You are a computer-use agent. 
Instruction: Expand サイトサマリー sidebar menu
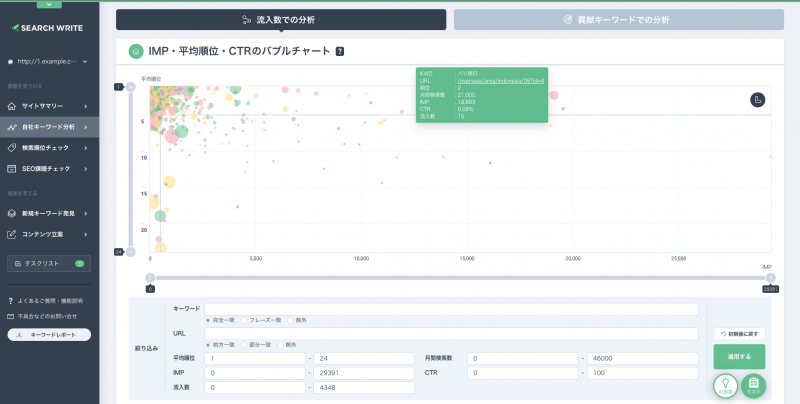49,106
